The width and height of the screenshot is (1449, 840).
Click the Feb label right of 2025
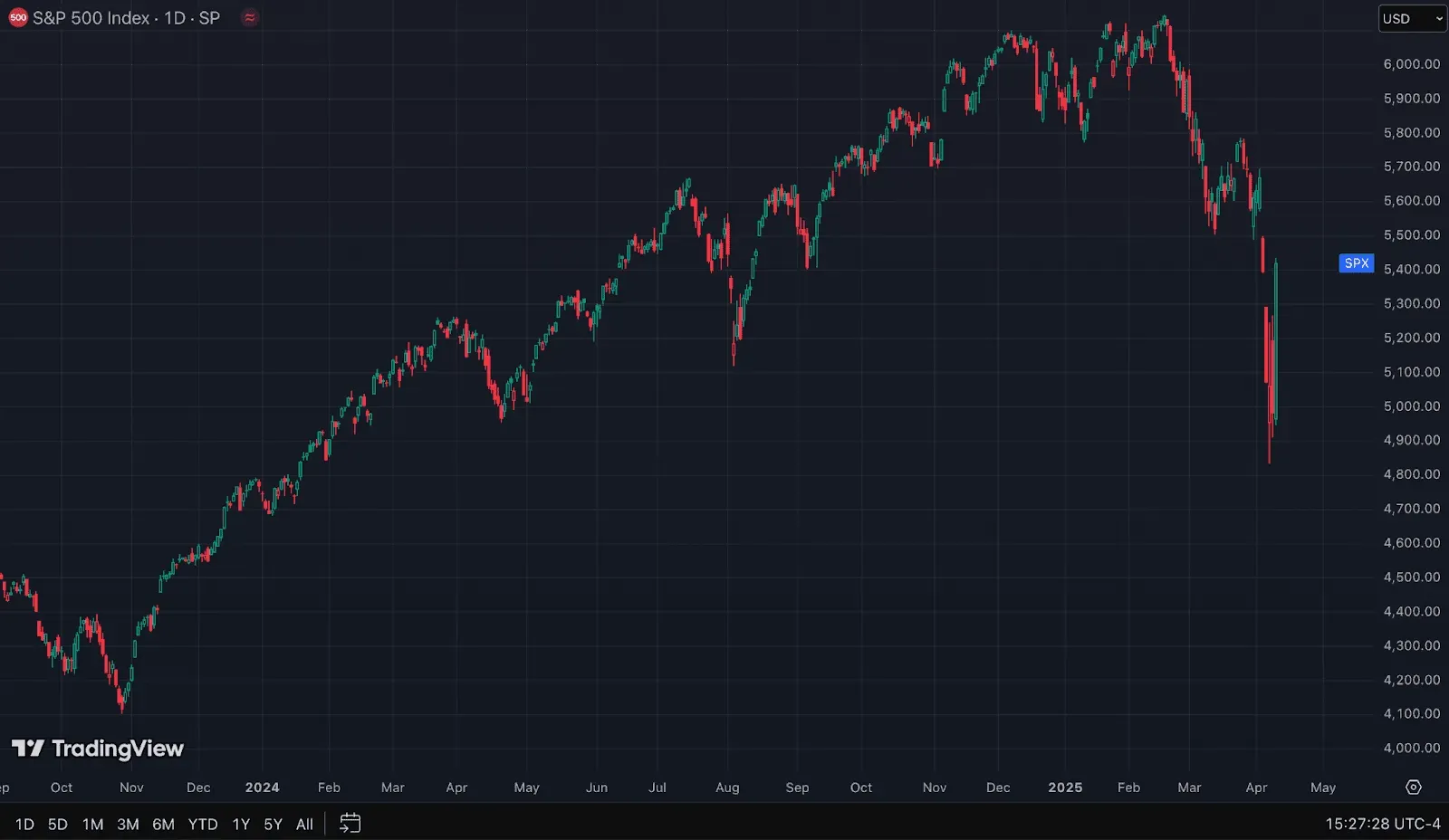pyautogui.click(x=1128, y=787)
